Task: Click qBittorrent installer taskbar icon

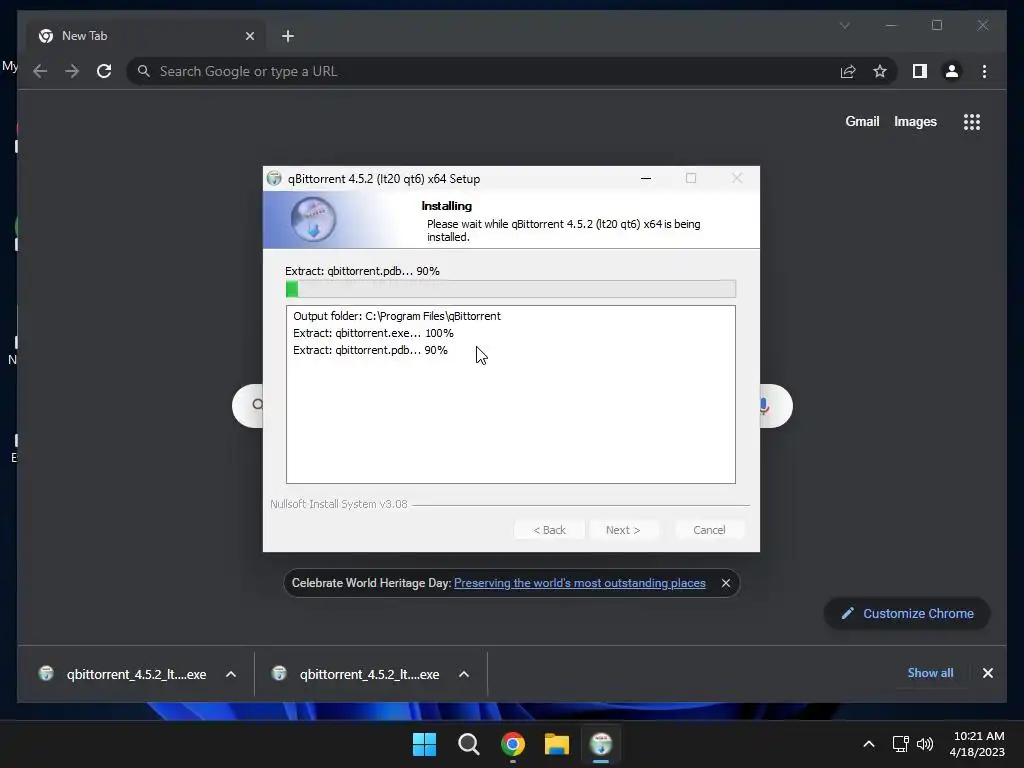Action: pos(601,744)
